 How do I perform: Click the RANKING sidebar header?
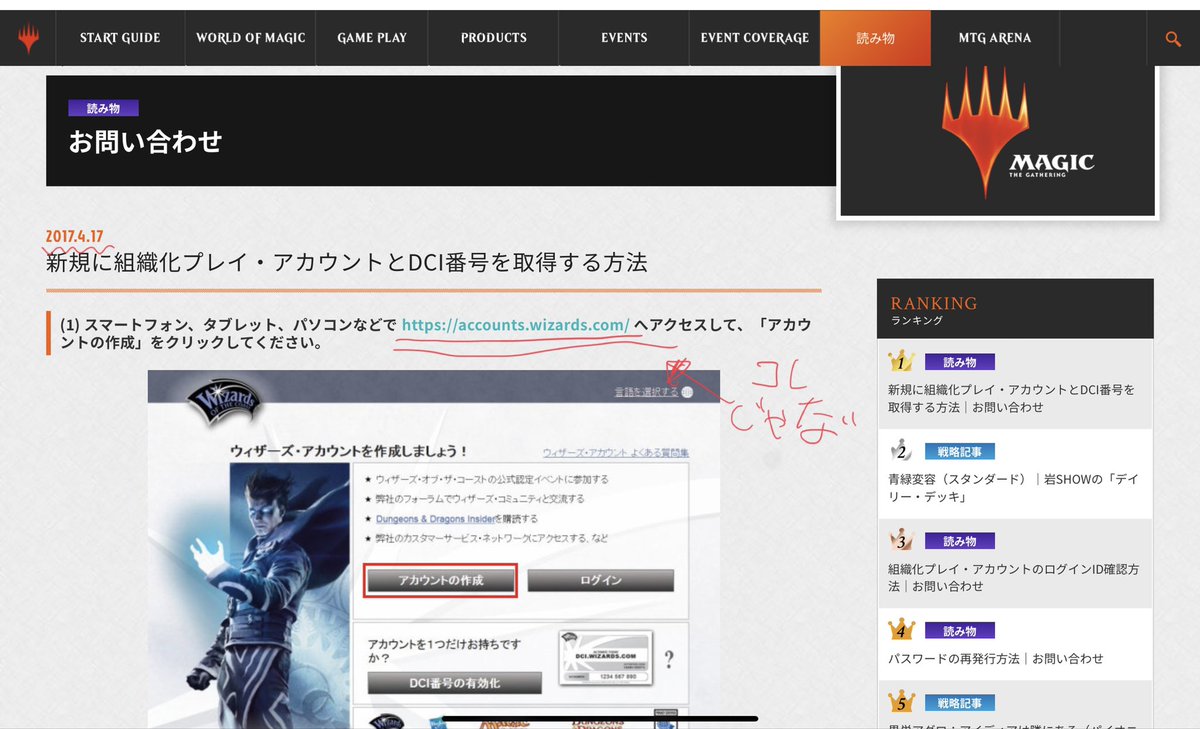(1014, 309)
